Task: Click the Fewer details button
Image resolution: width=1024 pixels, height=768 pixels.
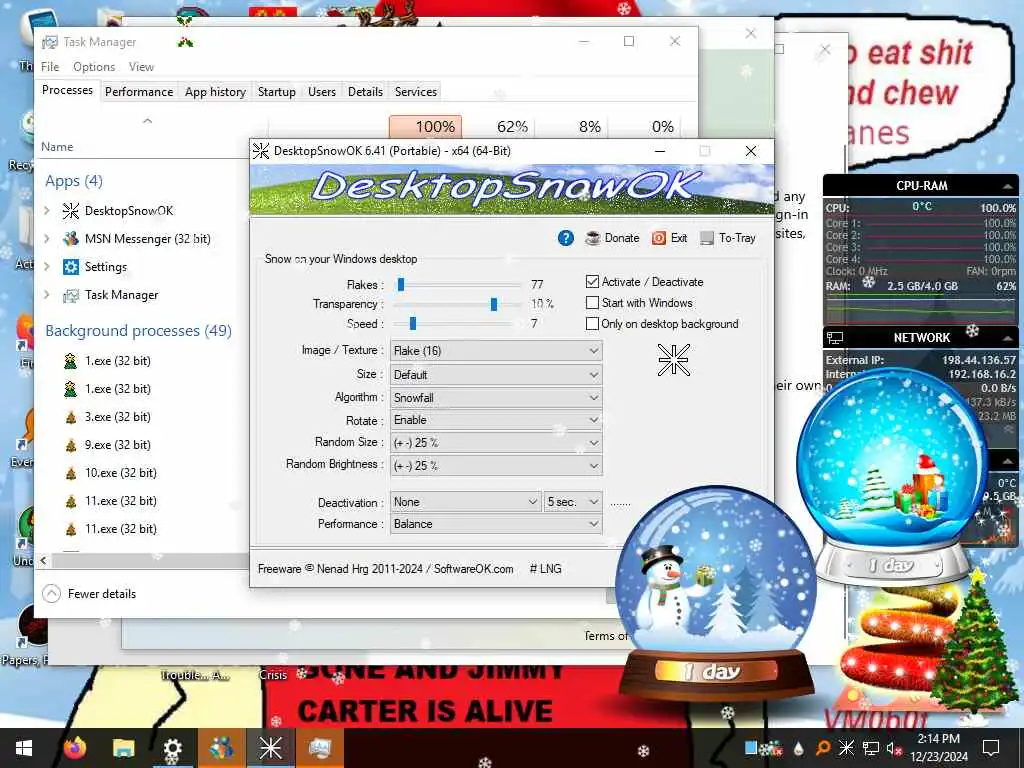Action: (89, 594)
